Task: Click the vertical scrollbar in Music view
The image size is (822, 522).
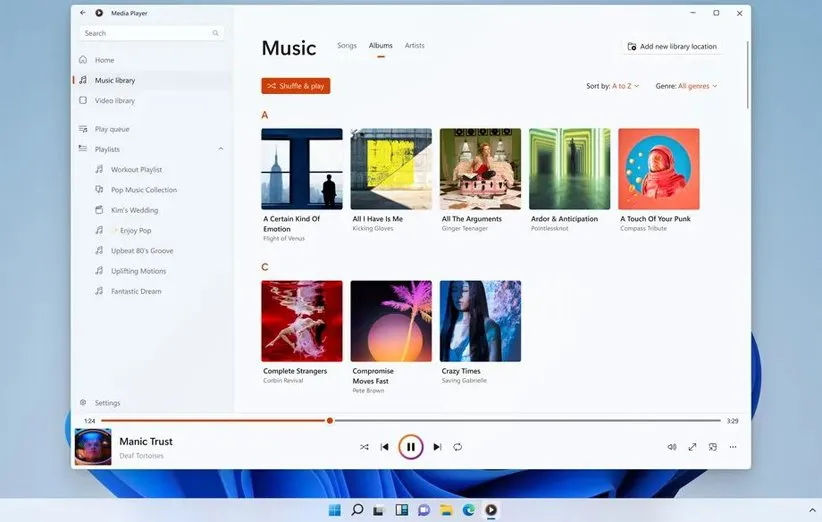Action: tap(748, 75)
